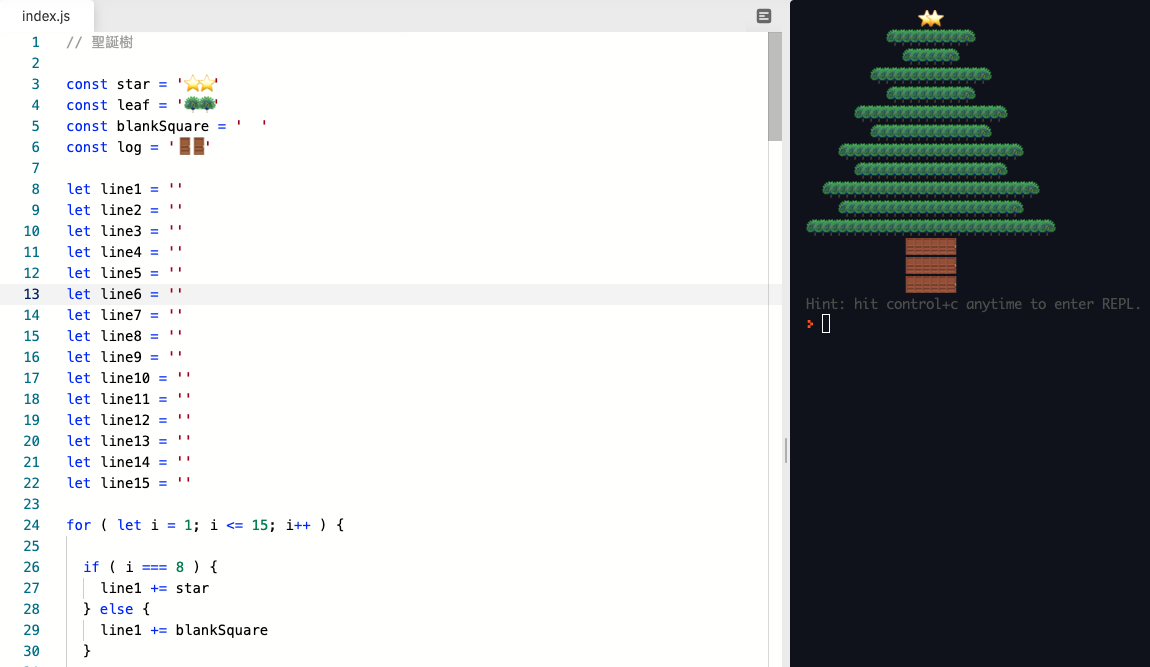Click the red prompt arrow in console
The image size is (1150, 667).
[x=810, y=323]
